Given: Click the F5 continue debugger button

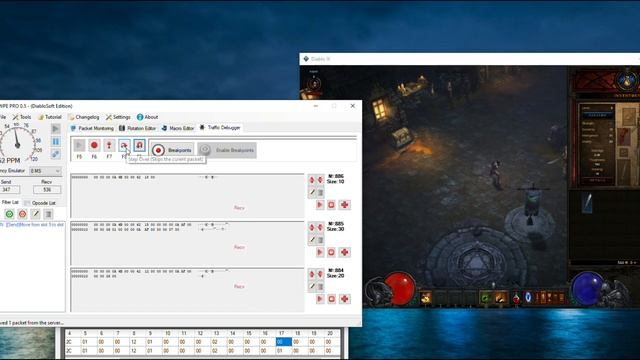Looking at the screenshot, I should 79,145.
